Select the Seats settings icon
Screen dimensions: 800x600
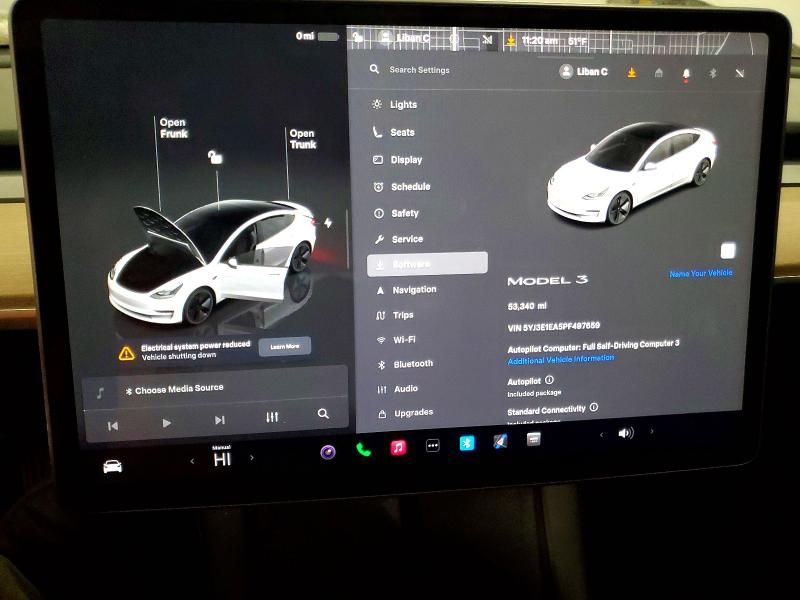click(x=376, y=131)
